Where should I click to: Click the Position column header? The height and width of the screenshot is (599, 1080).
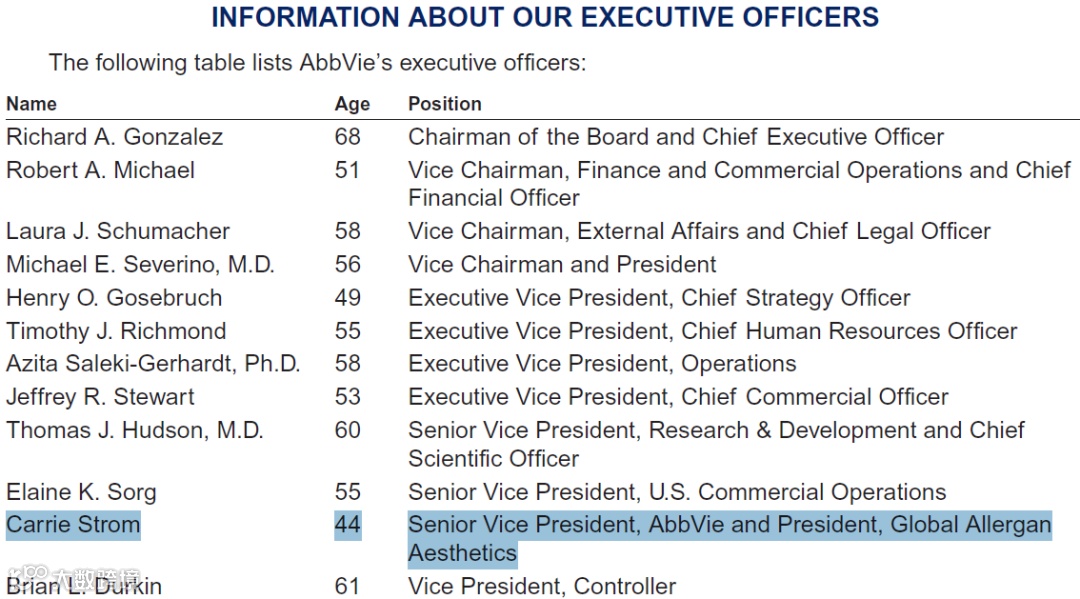[444, 104]
